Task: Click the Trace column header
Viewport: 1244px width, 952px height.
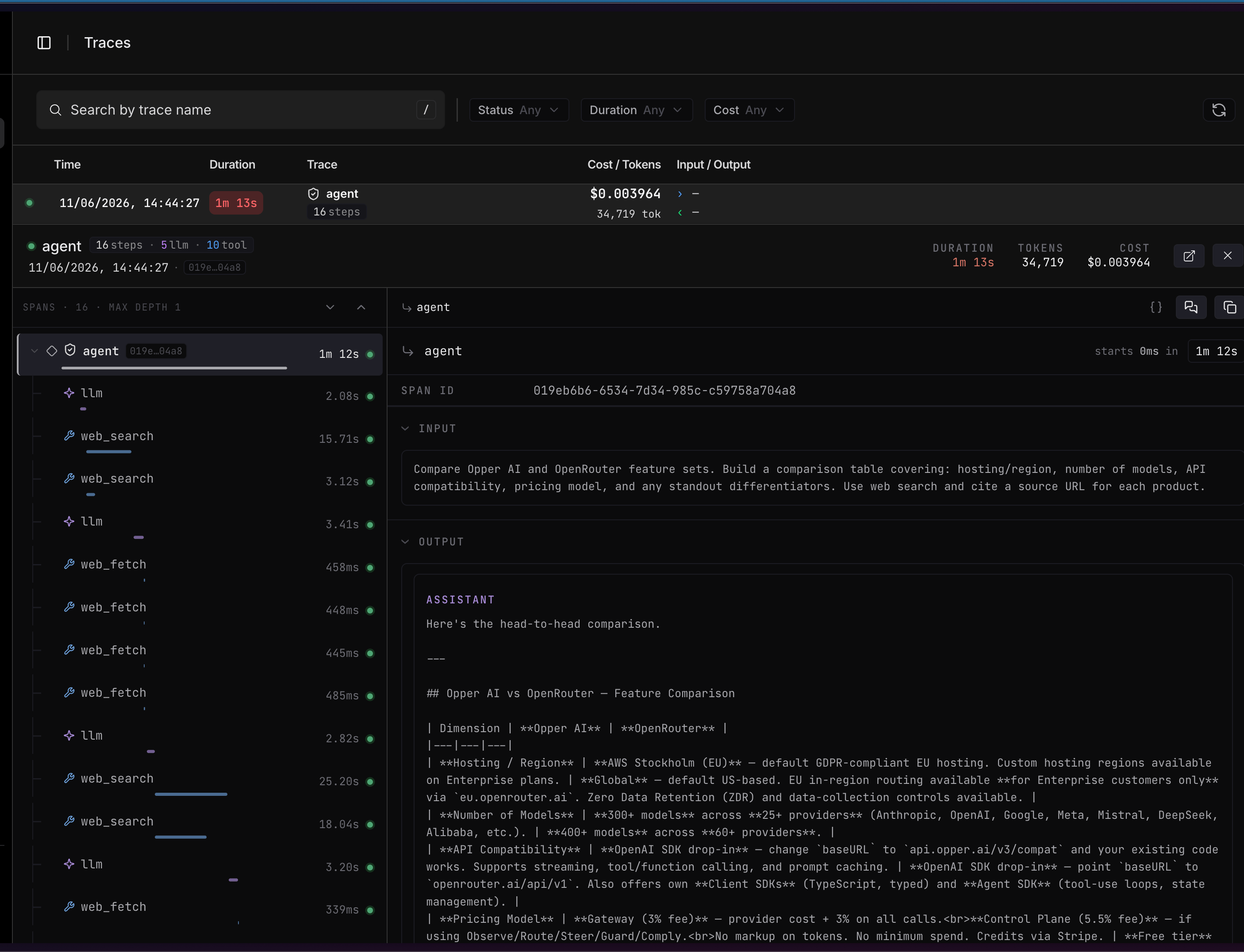Action: pyautogui.click(x=322, y=164)
